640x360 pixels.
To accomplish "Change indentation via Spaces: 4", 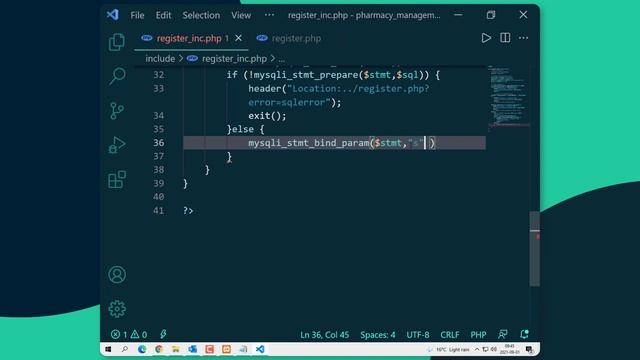I will click(378, 335).
